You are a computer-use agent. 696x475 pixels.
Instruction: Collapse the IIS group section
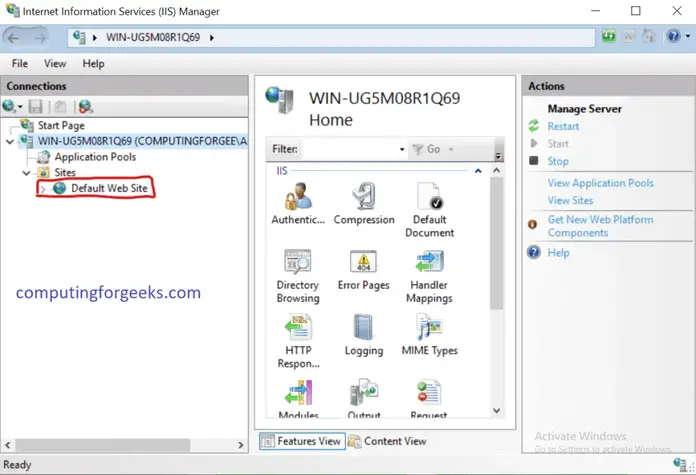(x=478, y=171)
